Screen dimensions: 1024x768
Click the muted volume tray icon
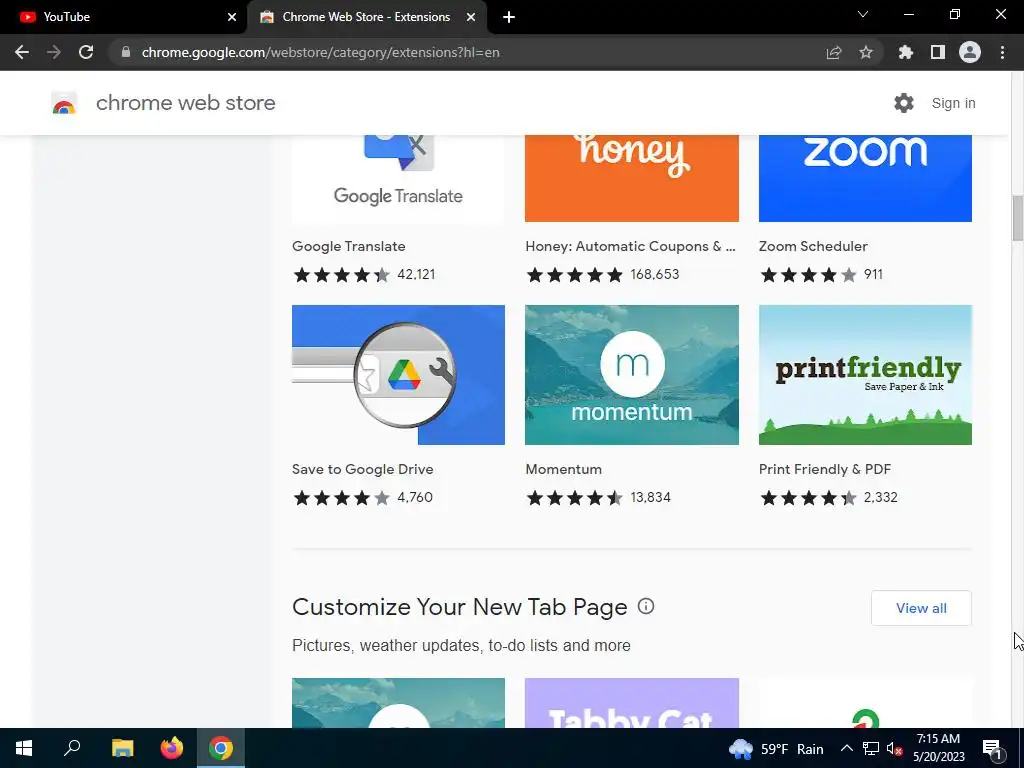coord(894,748)
